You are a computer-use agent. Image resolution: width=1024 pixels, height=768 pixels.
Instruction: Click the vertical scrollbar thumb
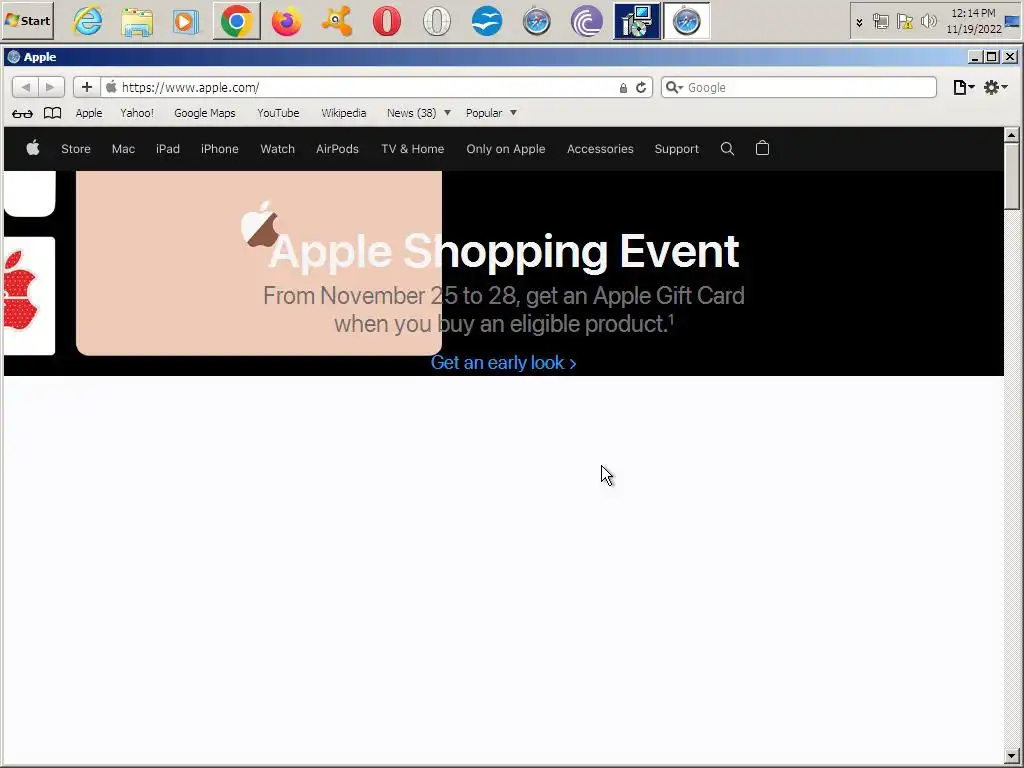pyautogui.click(x=1012, y=176)
